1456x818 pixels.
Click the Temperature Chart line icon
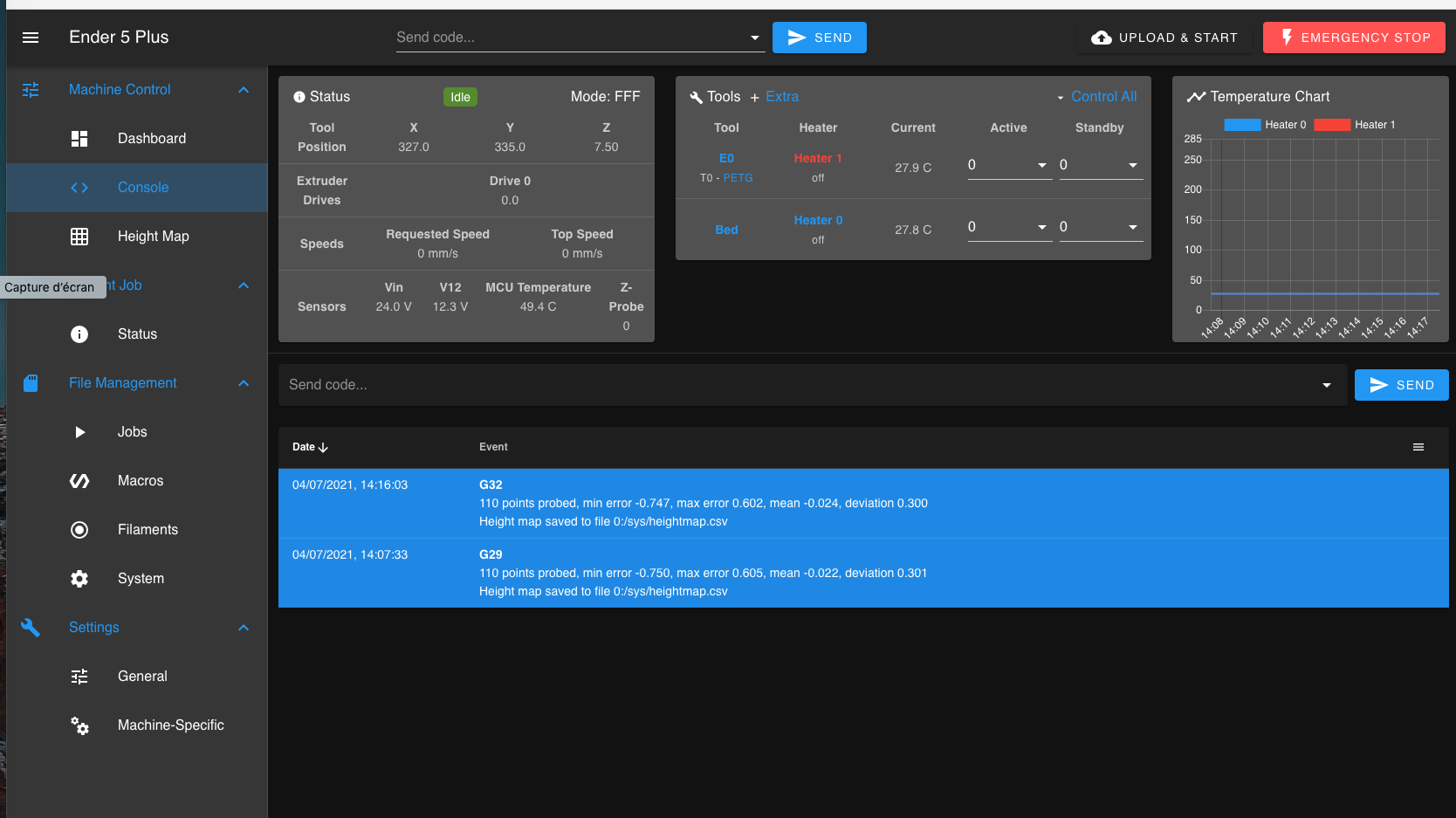coord(1196,97)
